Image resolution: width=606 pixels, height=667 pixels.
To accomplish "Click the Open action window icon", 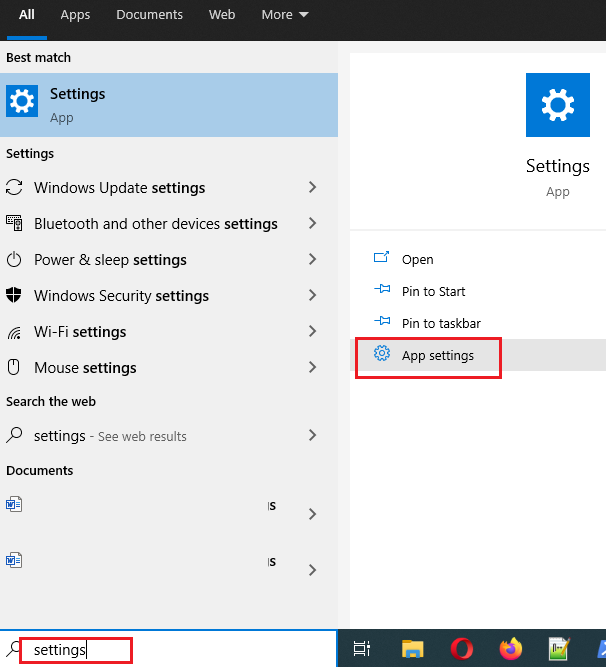I will 381,257.
